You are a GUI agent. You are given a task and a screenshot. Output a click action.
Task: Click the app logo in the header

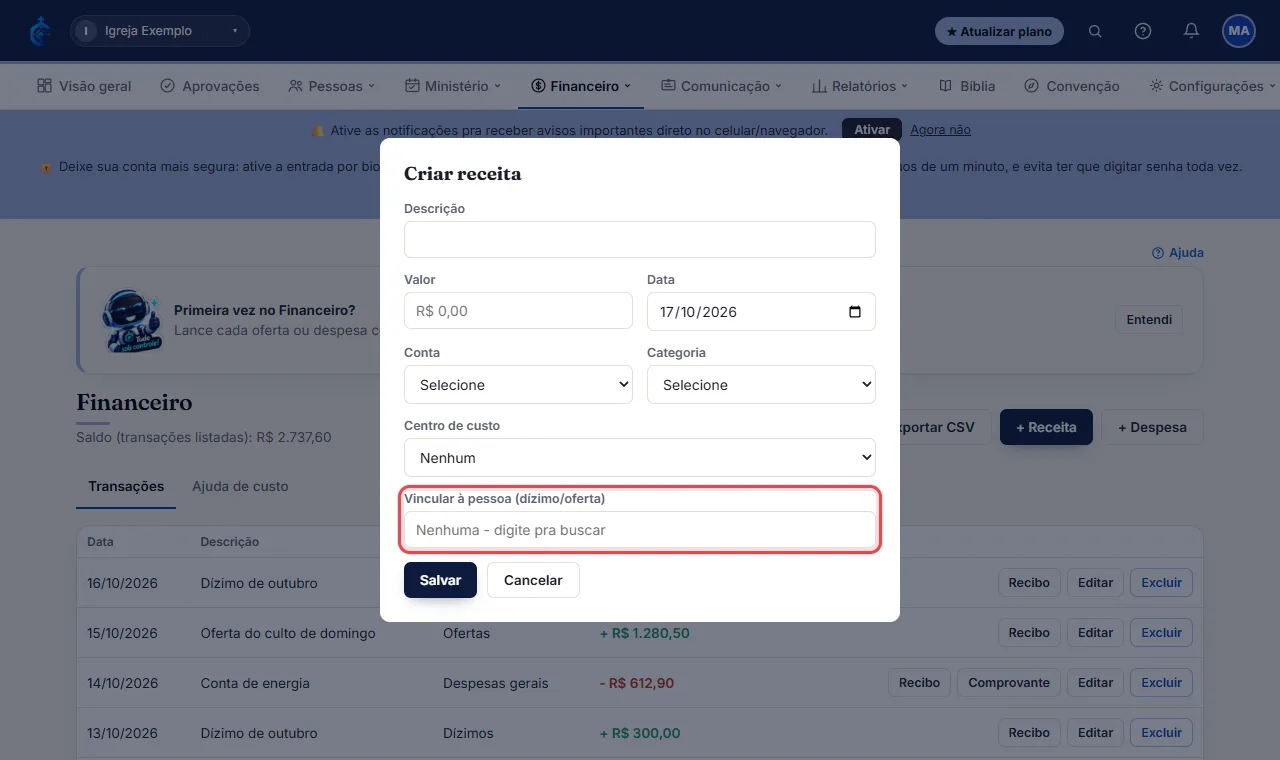tap(40, 31)
